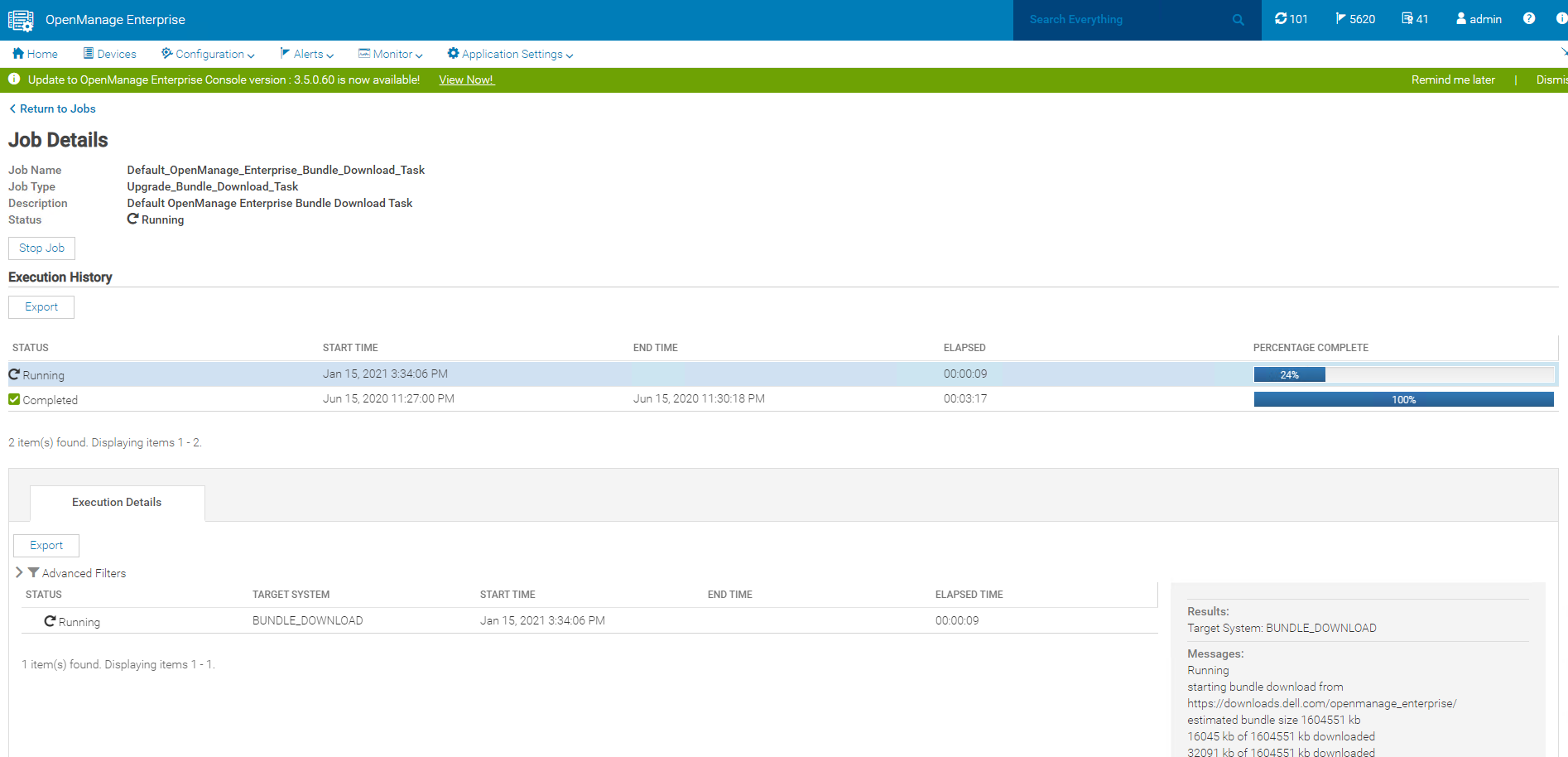Expand the Advanced Filters chevron
The height and width of the screenshot is (757, 1568).
(19, 572)
